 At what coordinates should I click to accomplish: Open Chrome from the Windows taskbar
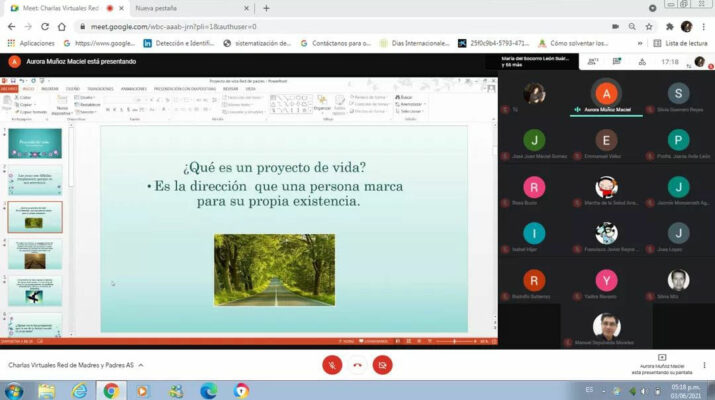110,390
